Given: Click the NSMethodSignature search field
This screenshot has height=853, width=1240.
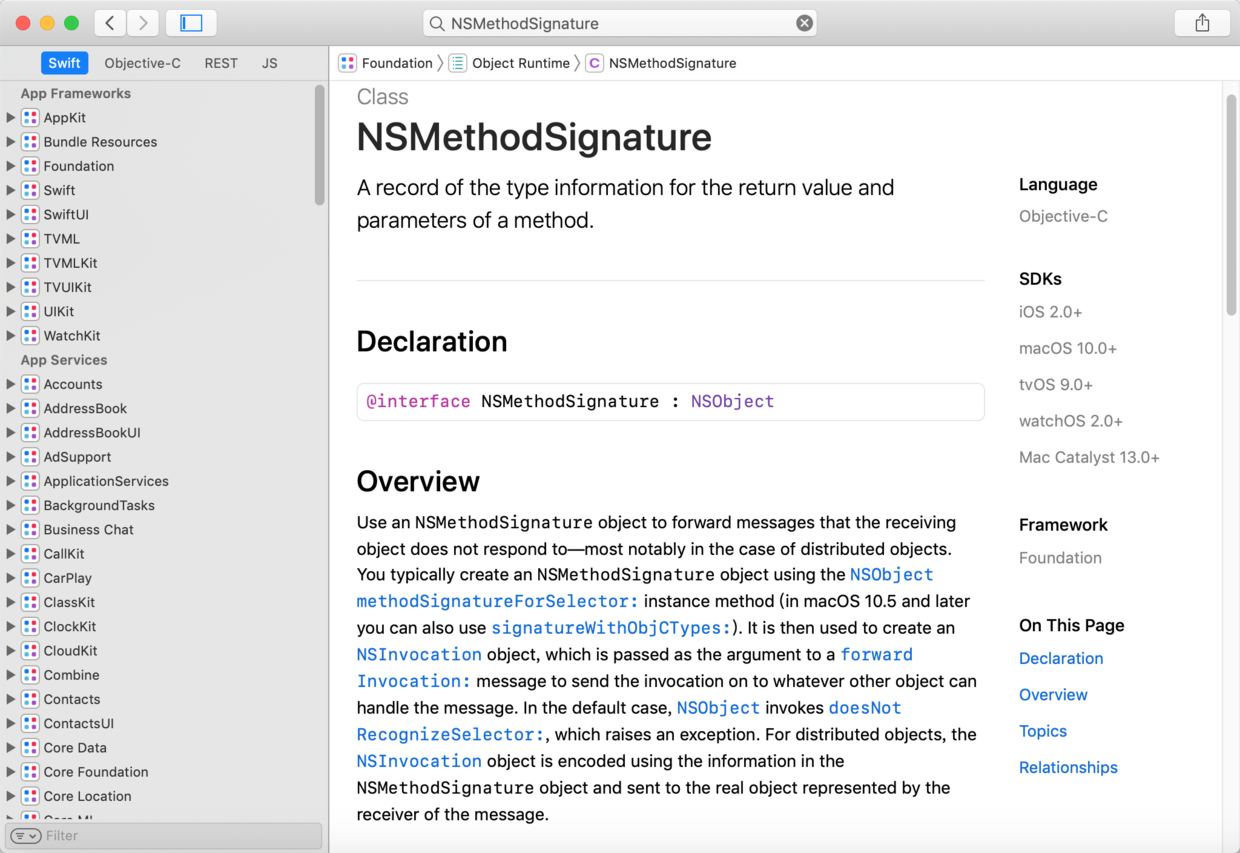Looking at the screenshot, I should pos(620,23).
